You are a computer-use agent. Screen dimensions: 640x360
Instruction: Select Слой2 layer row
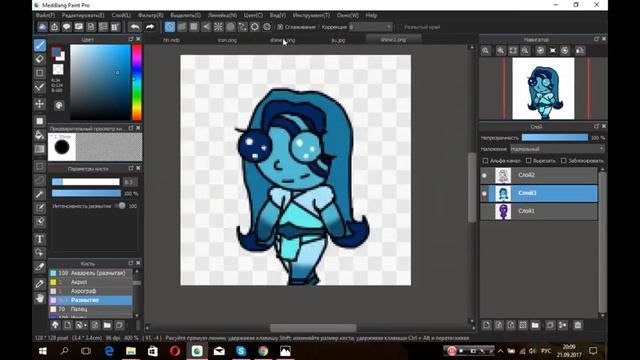point(539,176)
